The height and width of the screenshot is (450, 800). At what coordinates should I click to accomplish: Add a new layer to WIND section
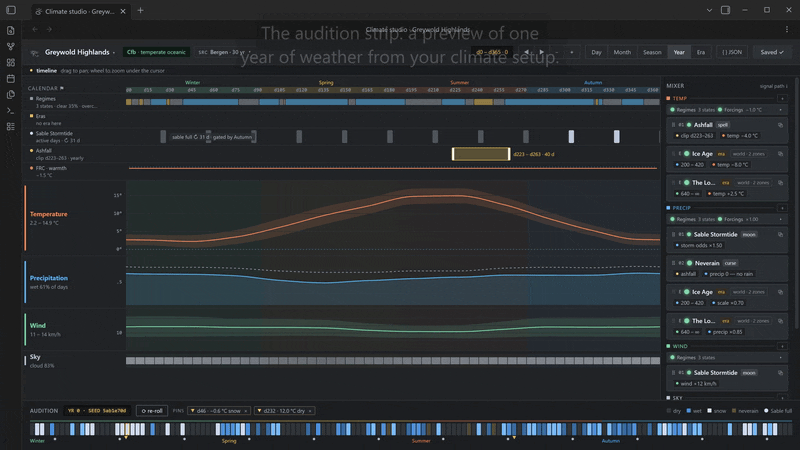[x=782, y=346]
